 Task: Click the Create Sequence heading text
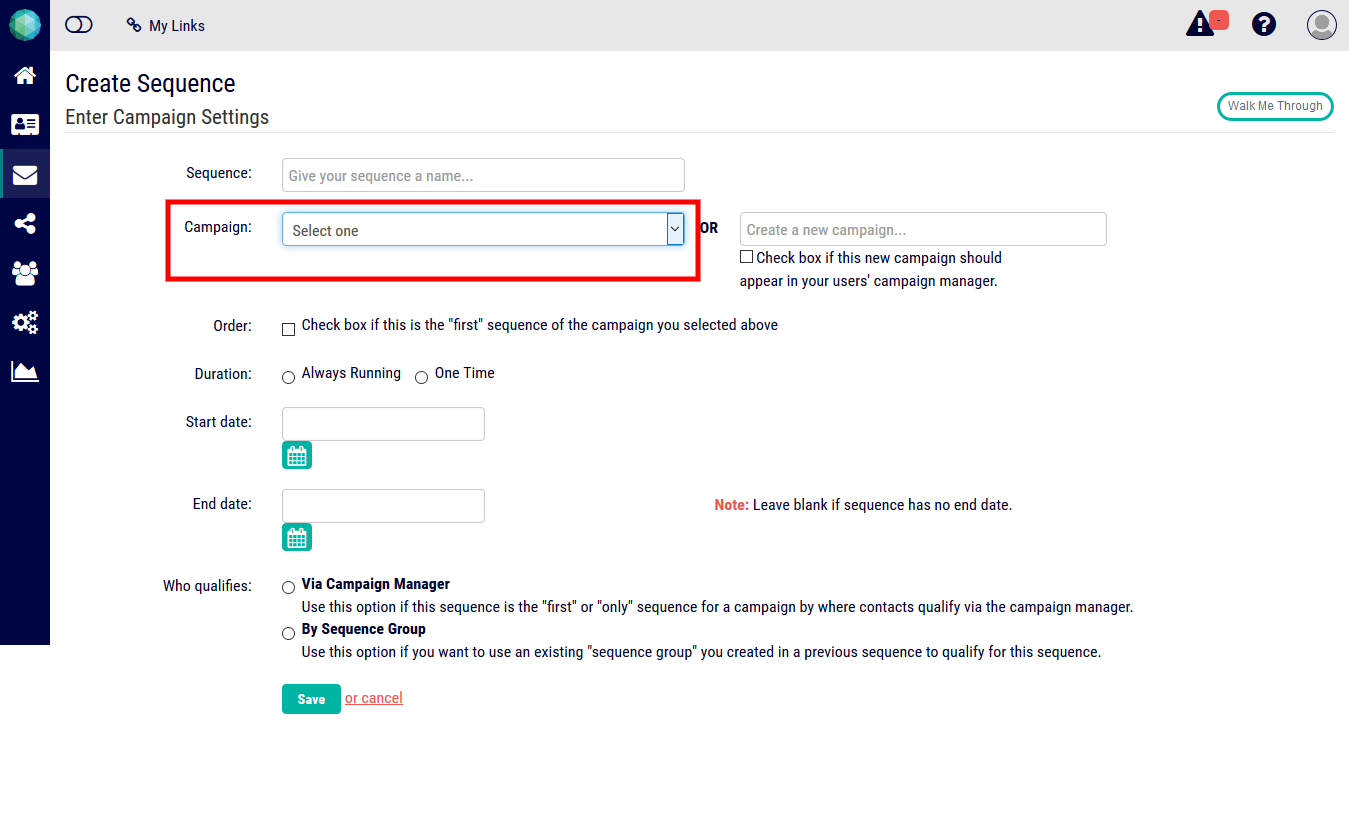pos(151,84)
